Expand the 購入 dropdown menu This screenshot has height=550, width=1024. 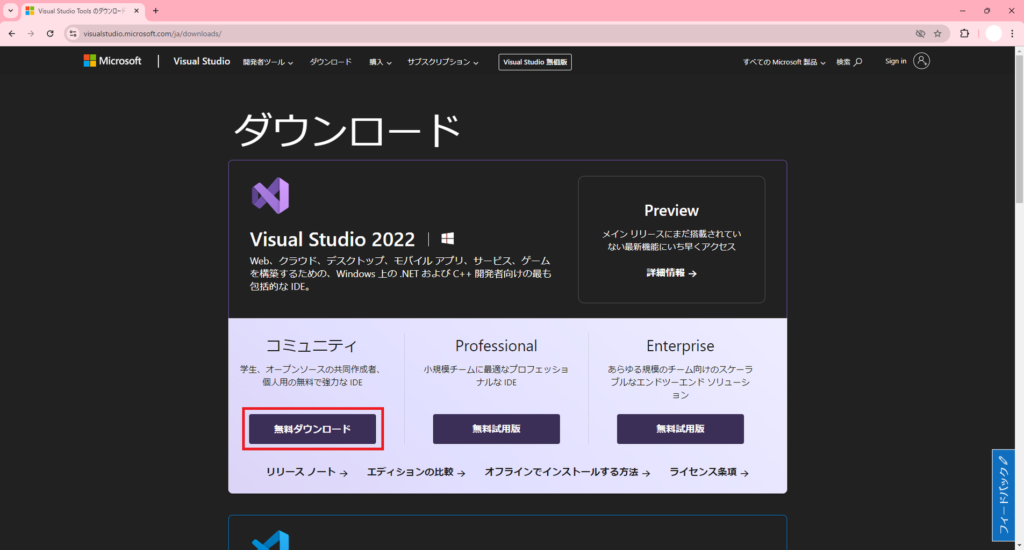click(380, 62)
